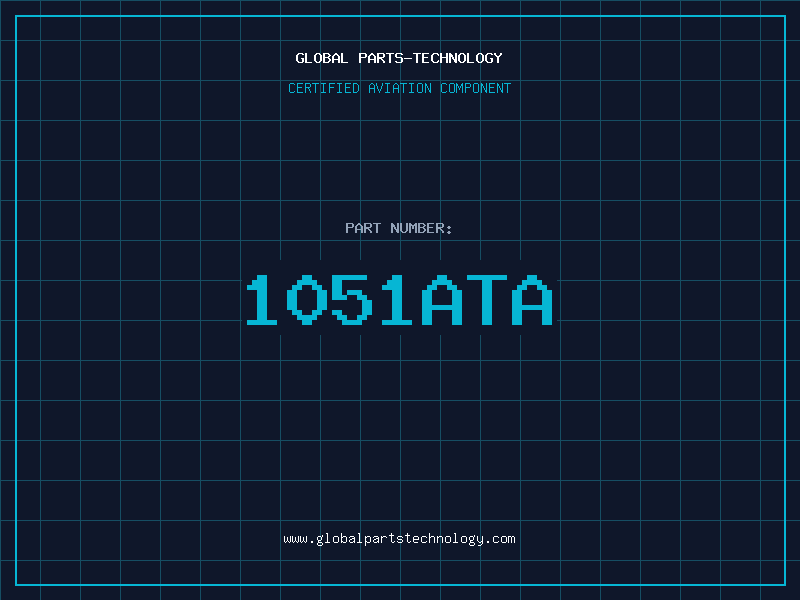Click the word AVIATION in the subtitle
This screenshot has height=600, width=800.
click(399, 88)
